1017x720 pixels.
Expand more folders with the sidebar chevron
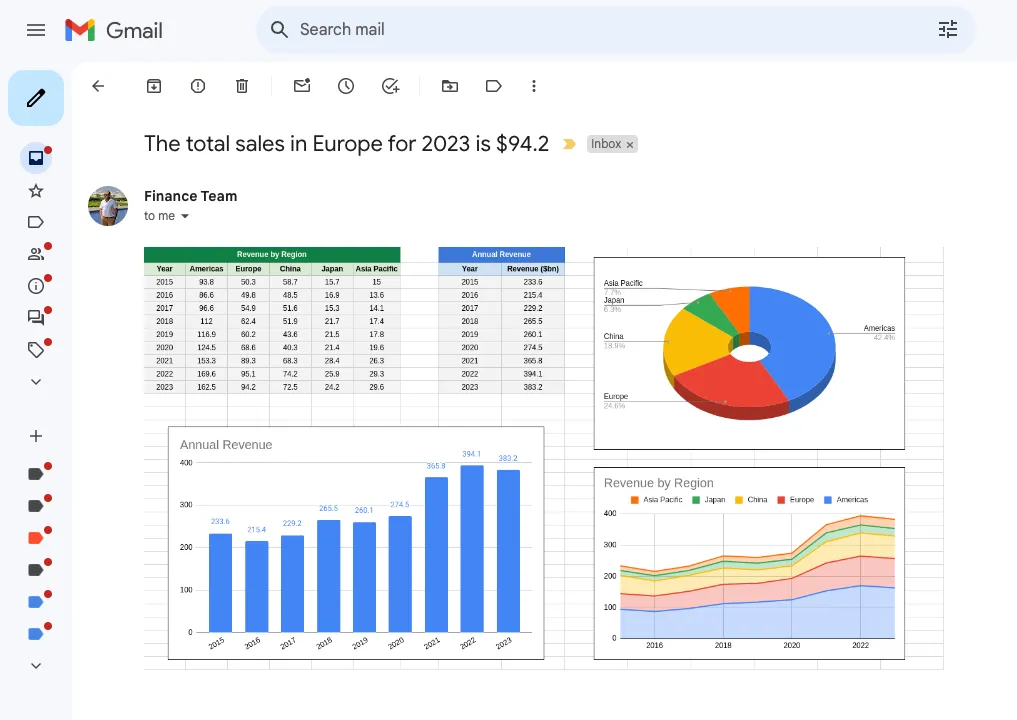36,381
